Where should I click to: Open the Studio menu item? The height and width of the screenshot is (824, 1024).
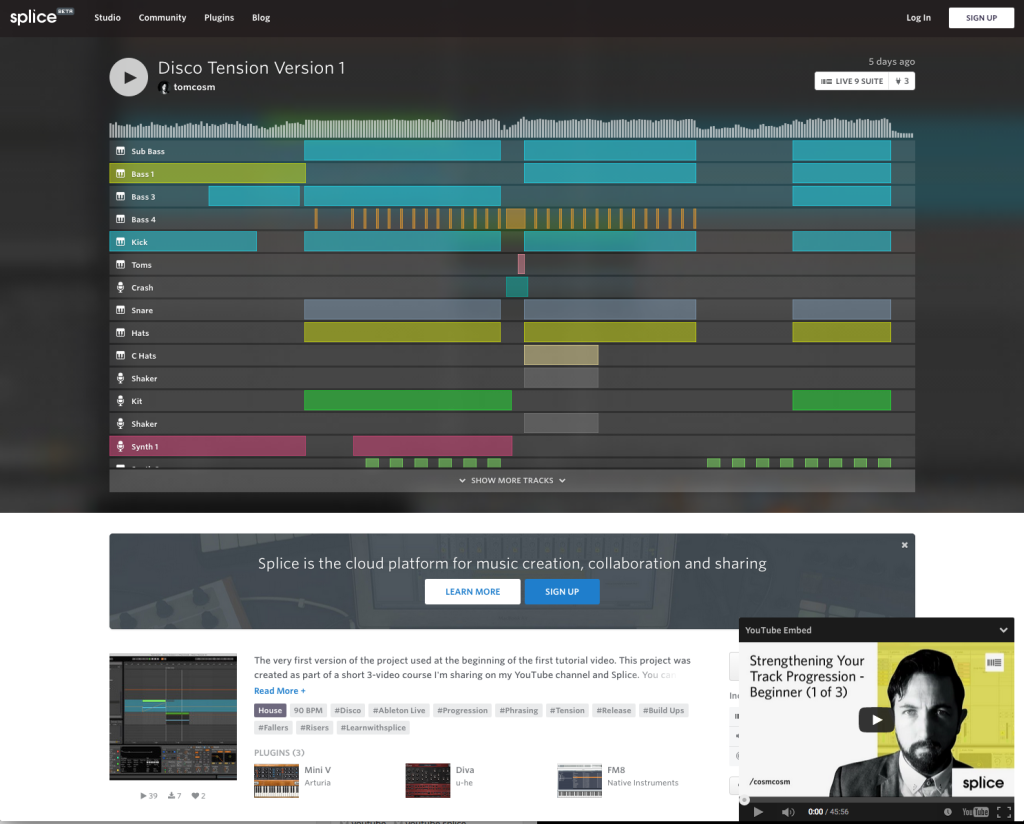(x=107, y=18)
